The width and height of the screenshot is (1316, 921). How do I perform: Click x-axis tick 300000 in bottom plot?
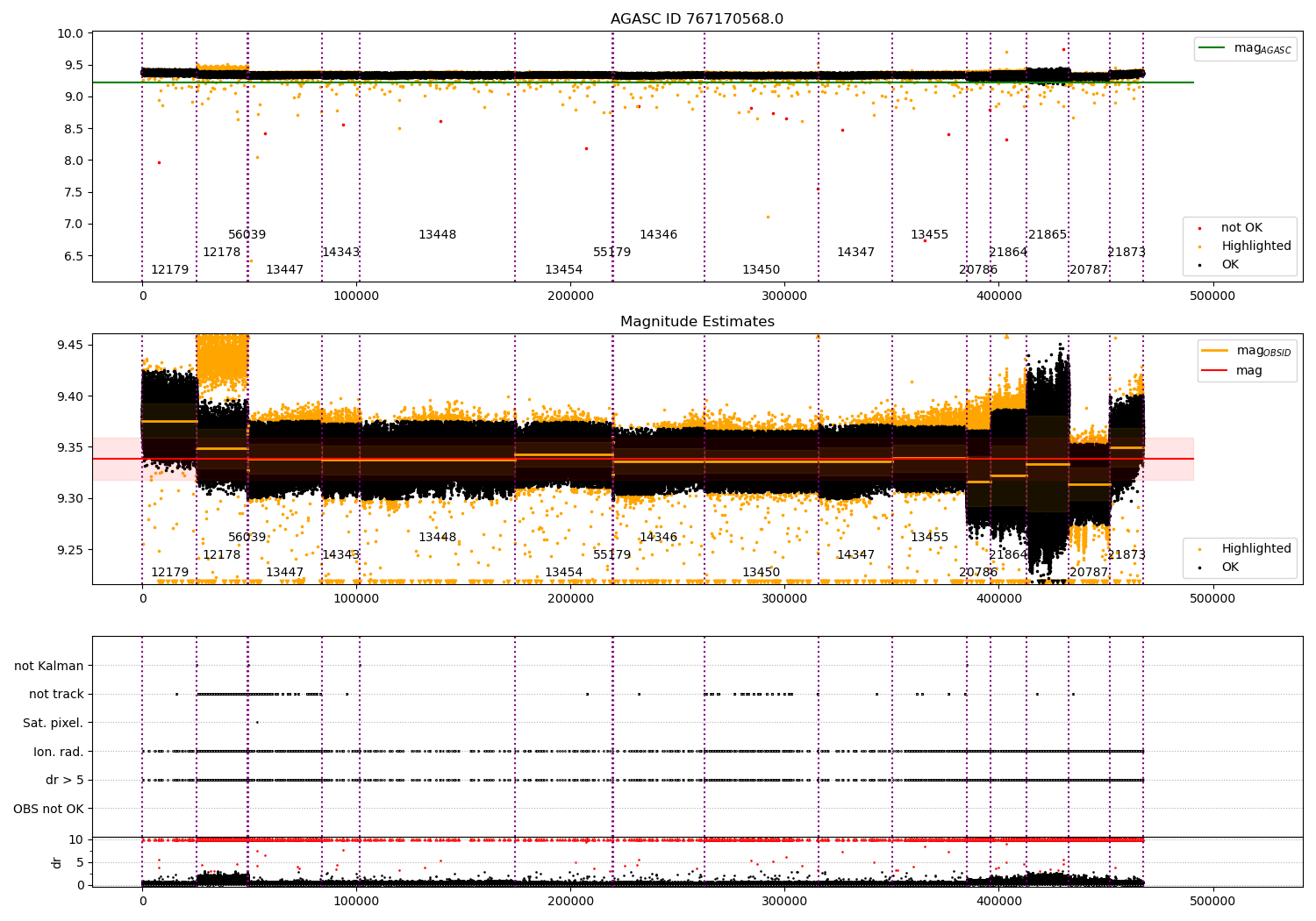tap(784, 901)
